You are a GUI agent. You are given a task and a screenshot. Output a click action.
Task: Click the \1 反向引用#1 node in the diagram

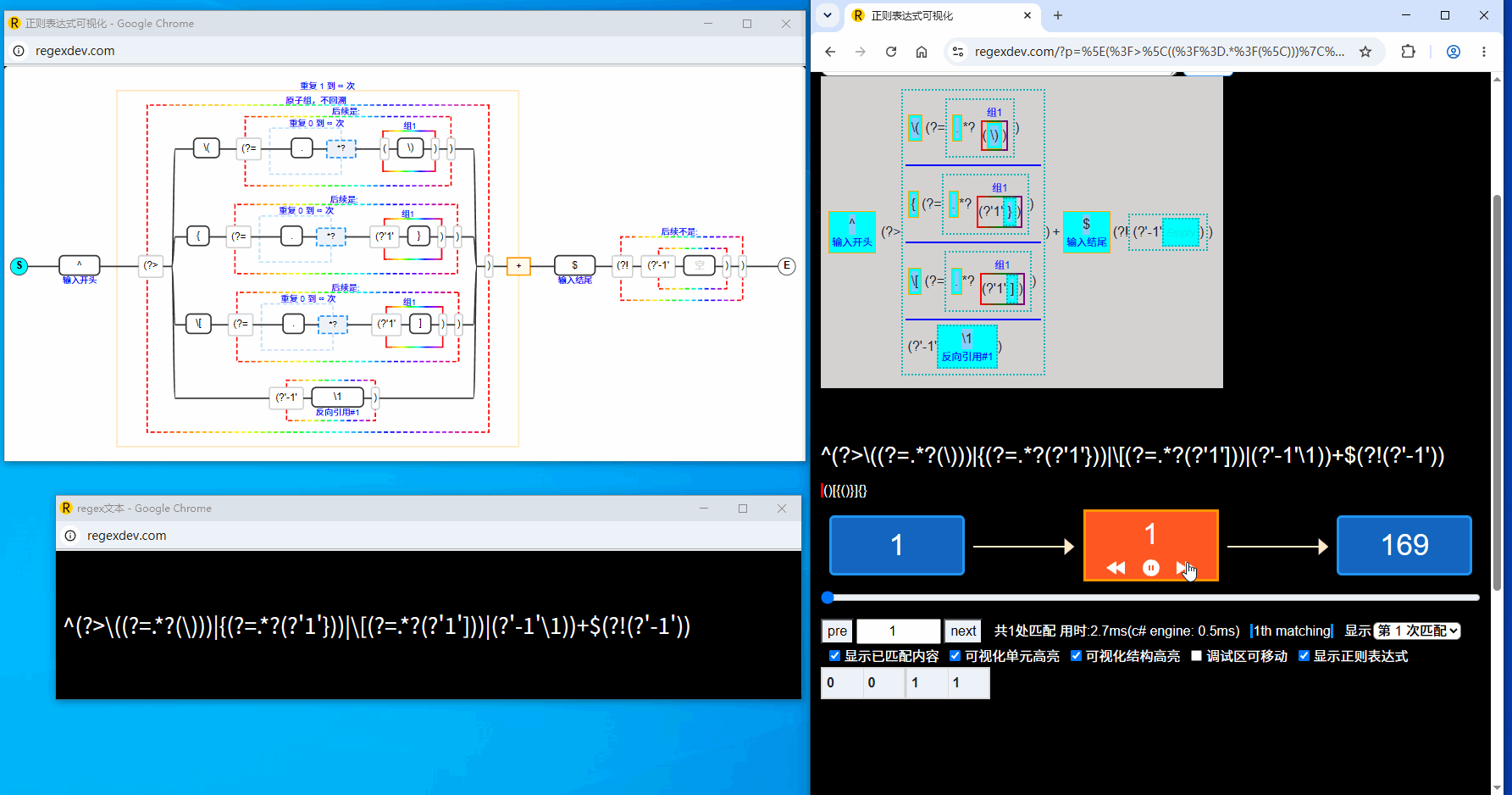(x=337, y=397)
